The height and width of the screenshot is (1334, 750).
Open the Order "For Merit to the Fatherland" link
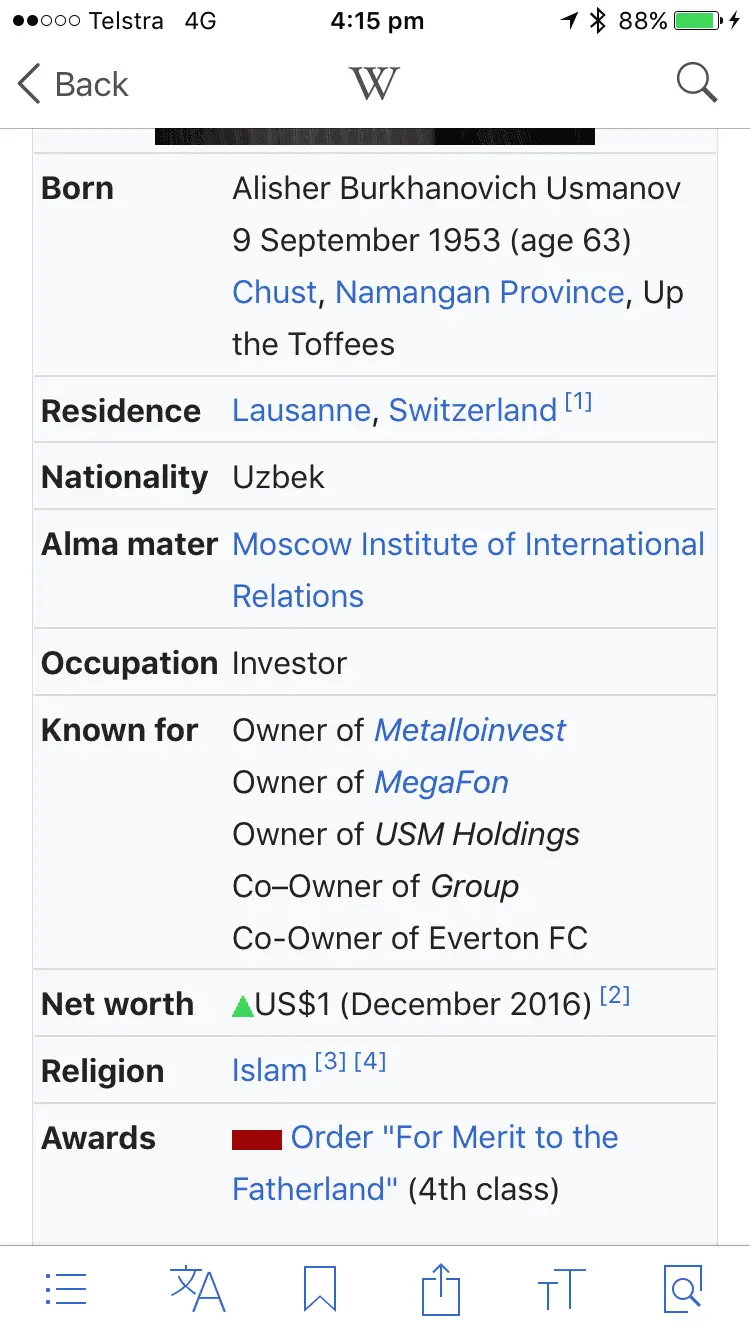click(x=454, y=1138)
